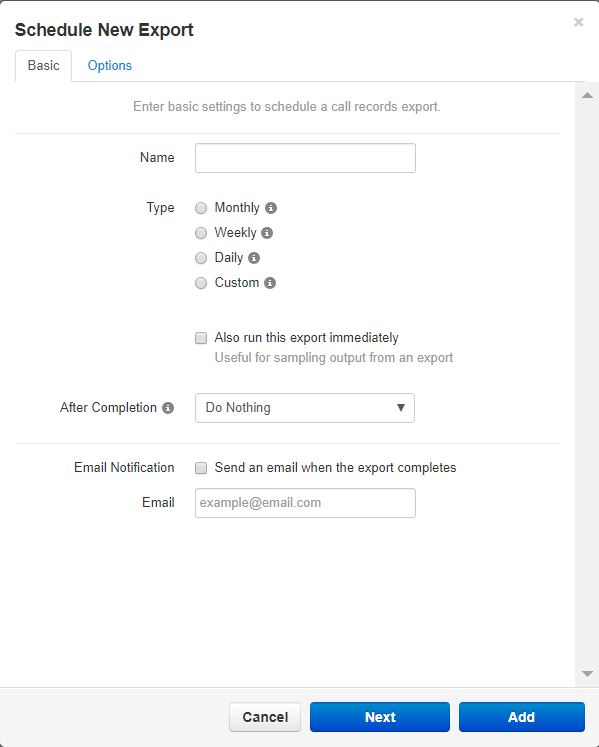This screenshot has height=747, width=599.
Task: Click the Add button
Action: click(x=522, y=717)
